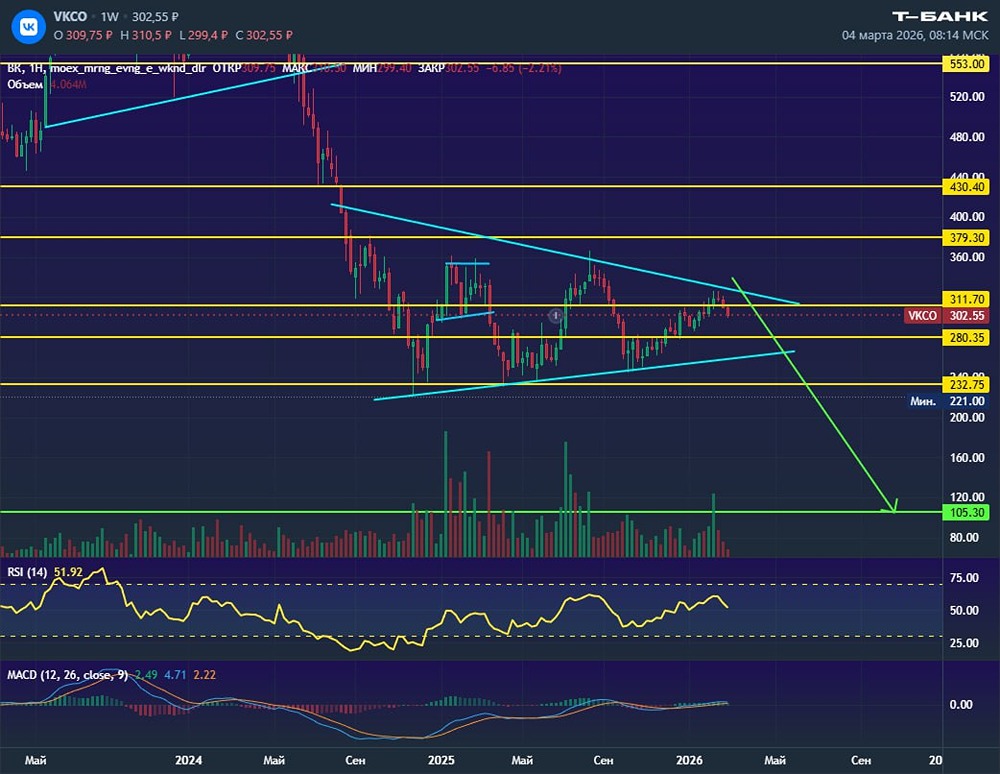Click the VK company logo icon
1000x774 pixels.
tap(28, 27)
